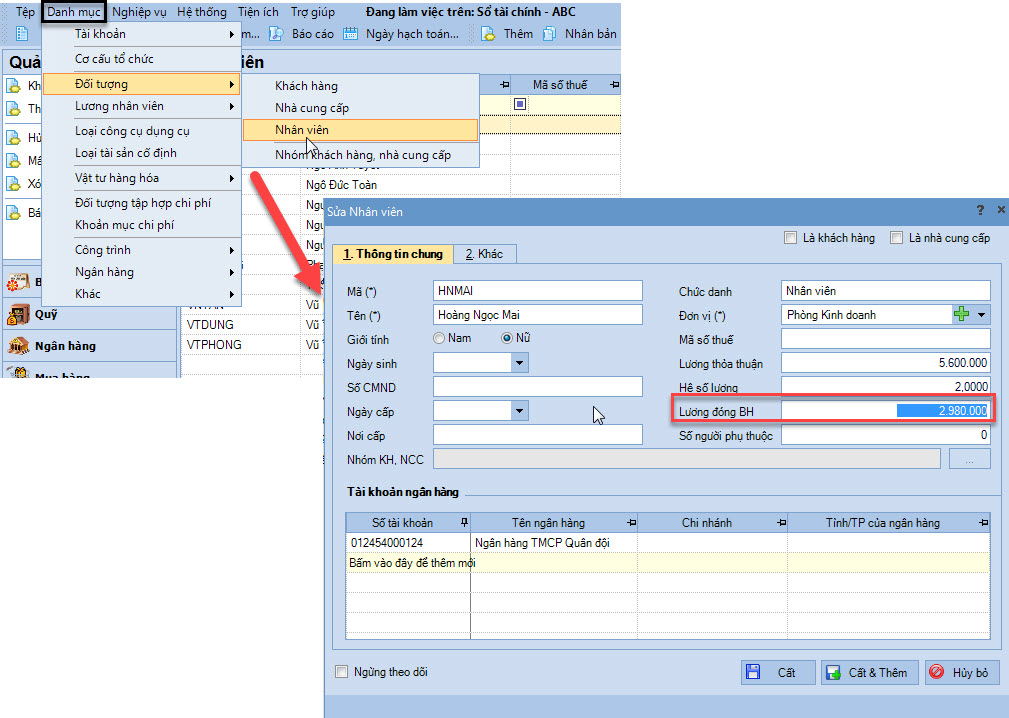Click the red cancel icon on Hủy bỏ
Screen dimensions: 1009x718
(936, 672)
